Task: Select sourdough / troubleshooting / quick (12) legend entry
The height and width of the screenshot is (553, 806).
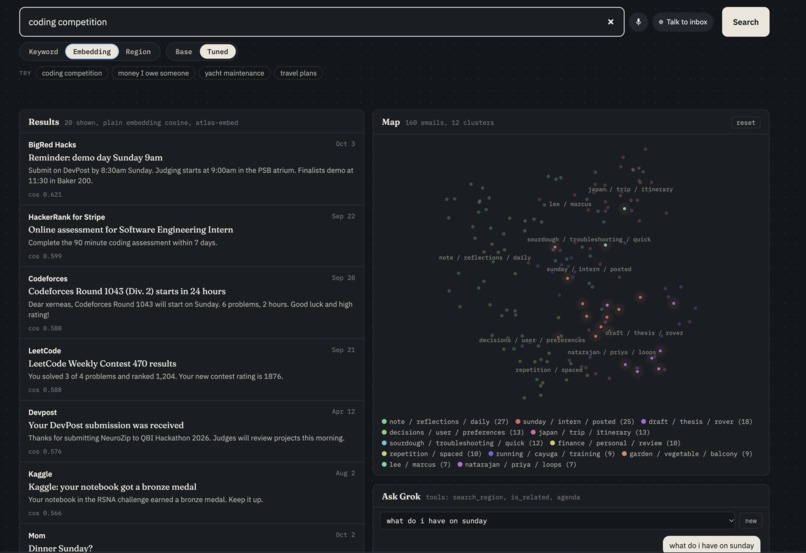Action: click(x=462, y=443)
